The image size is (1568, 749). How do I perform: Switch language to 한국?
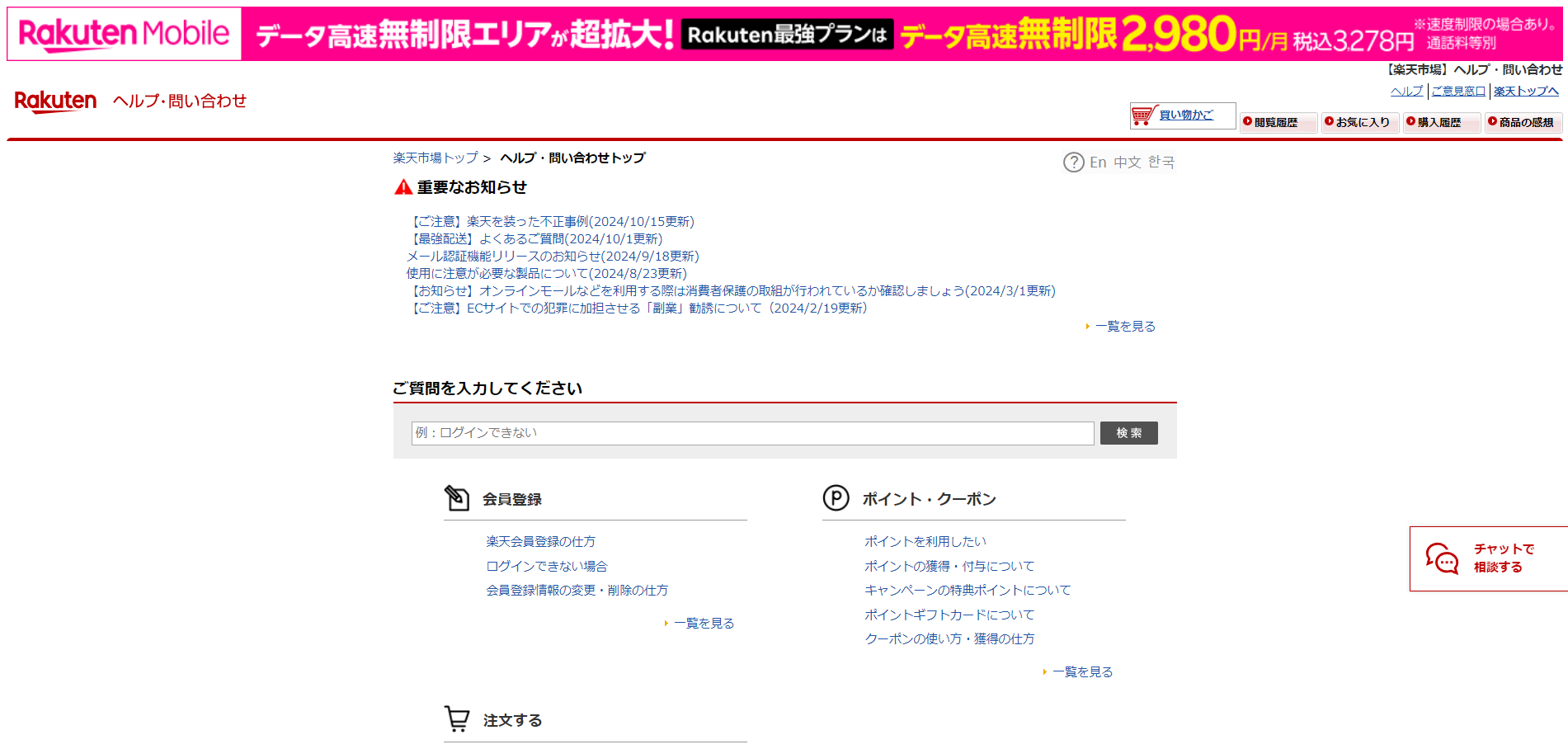pyautogui.click(x=1161, y=163)
